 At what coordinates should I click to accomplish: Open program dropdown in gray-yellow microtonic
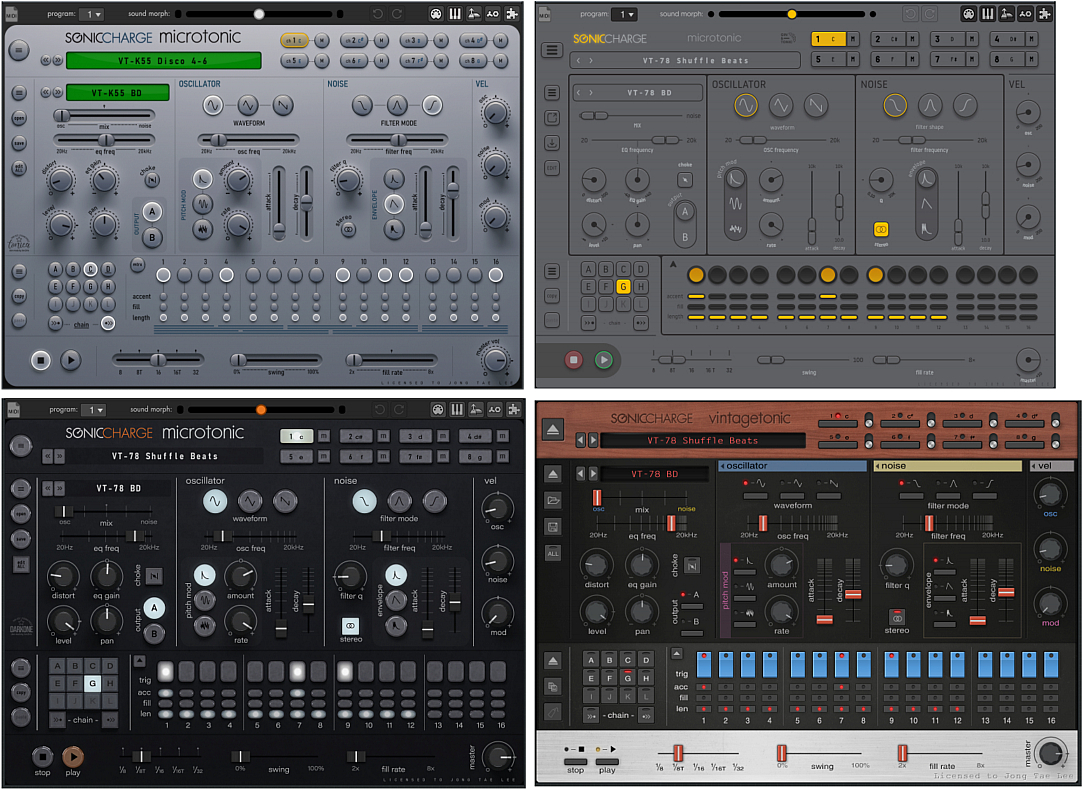(624, 14)
